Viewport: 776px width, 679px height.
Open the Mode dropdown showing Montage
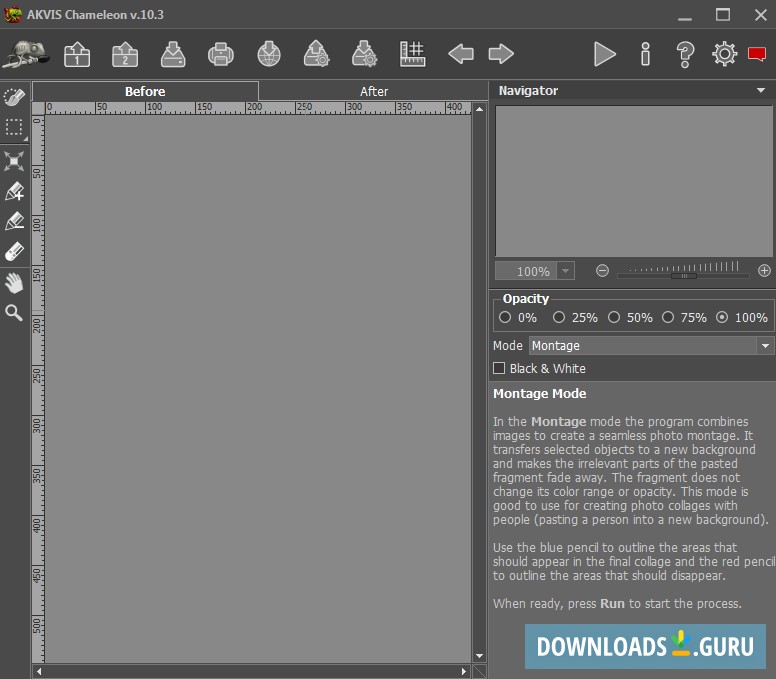(651, 345)
